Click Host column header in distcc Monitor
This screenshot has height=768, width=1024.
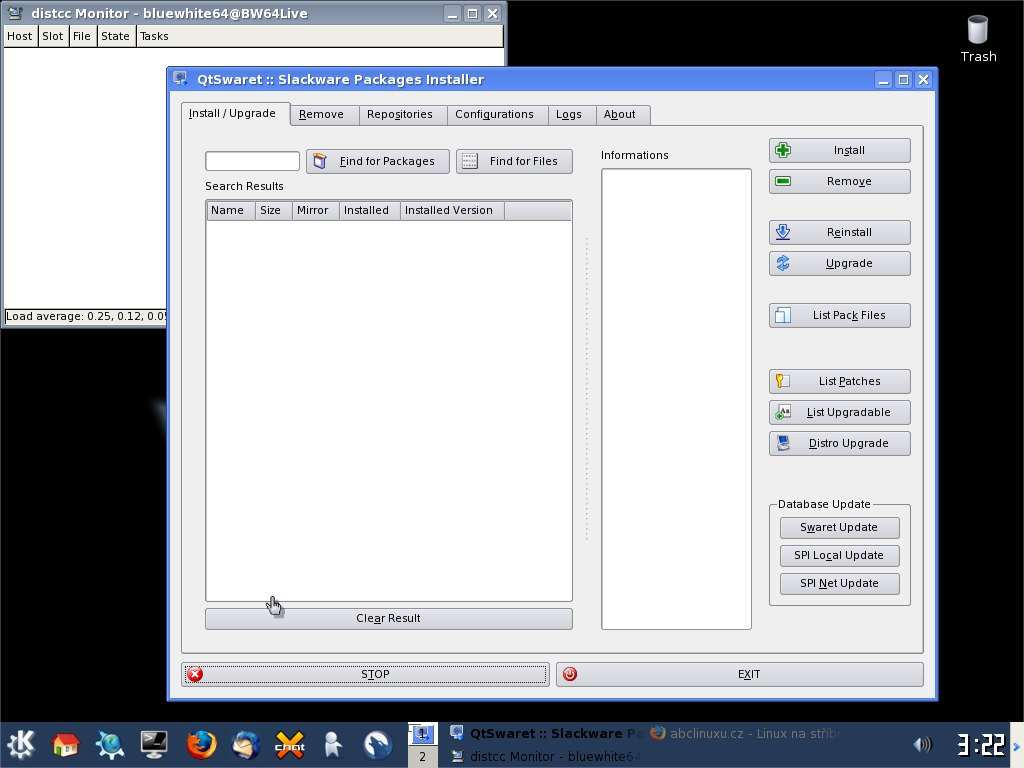[20, 37]
